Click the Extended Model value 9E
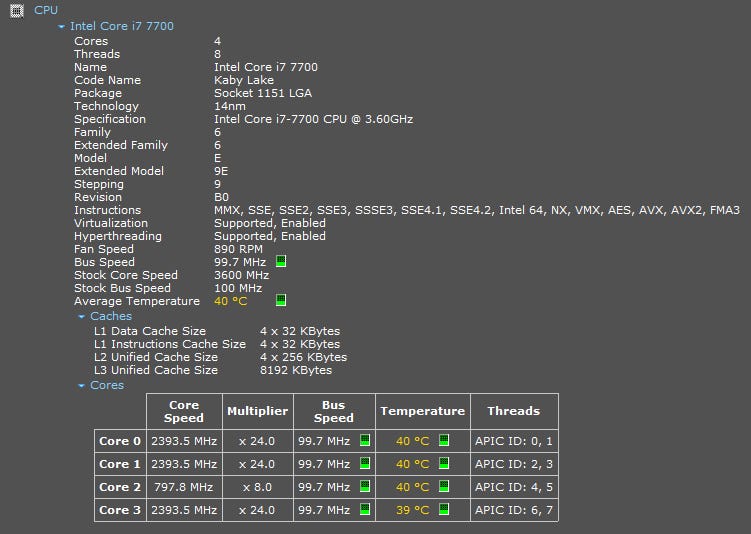 pyautogui.click(x=221, y=171)
